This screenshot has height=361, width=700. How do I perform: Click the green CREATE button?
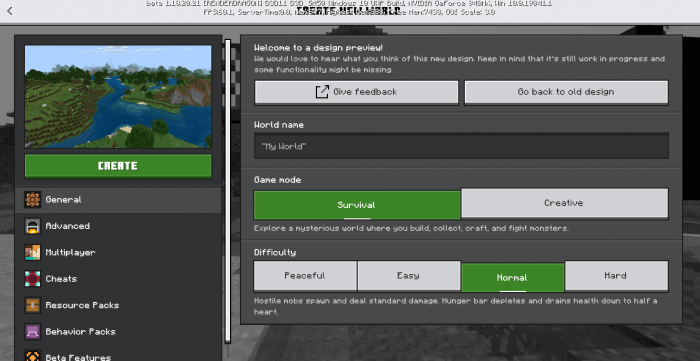(118, 166)
